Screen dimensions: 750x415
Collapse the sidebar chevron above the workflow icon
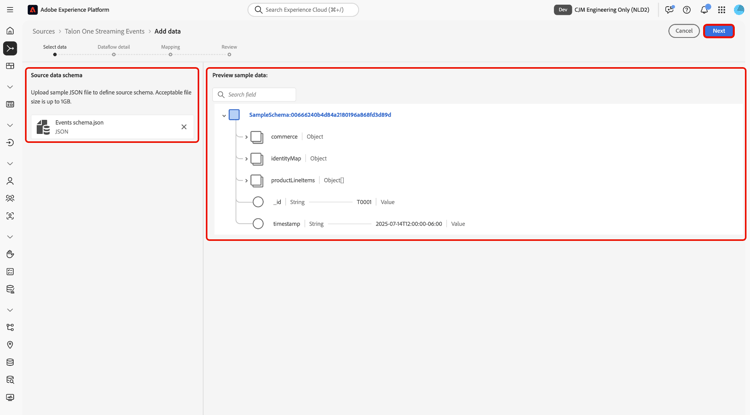click(x=10, y=310)
